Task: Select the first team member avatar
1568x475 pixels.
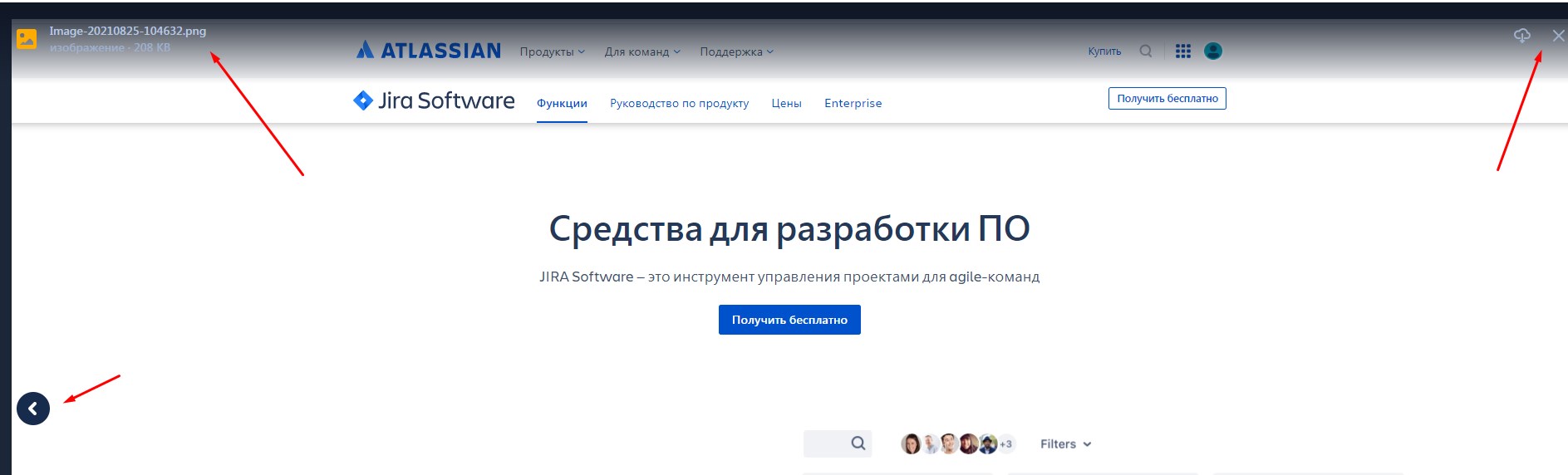Action: pyautogui.click(x=911, y=444)
